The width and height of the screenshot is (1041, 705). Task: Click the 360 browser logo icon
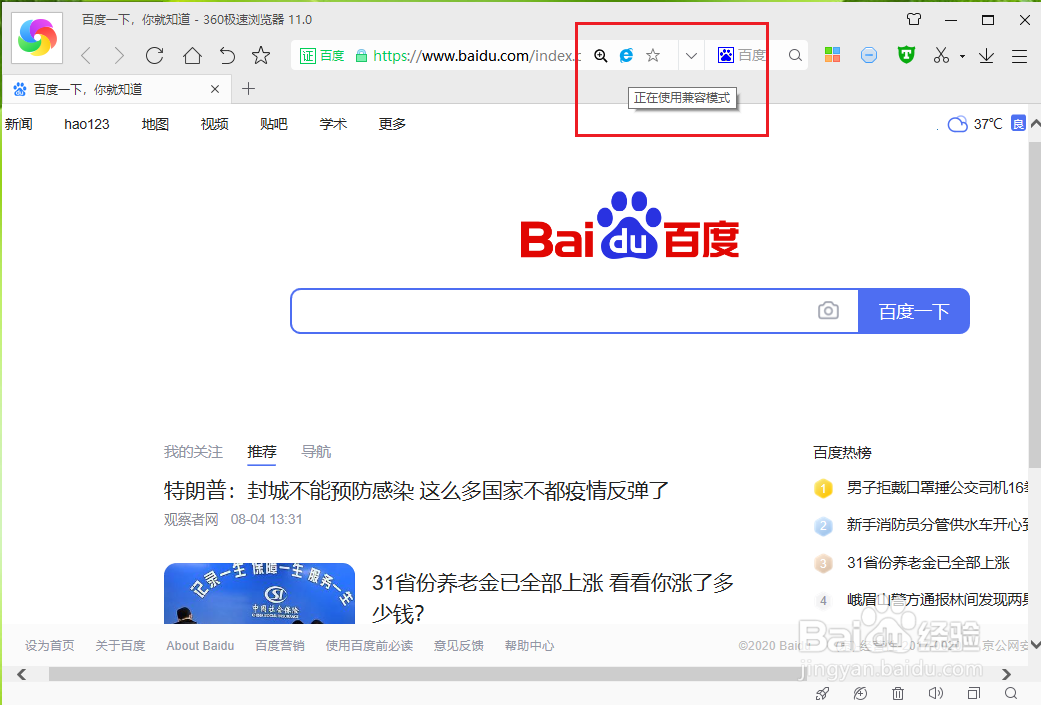pyautogui.click(x=37, y=37)
